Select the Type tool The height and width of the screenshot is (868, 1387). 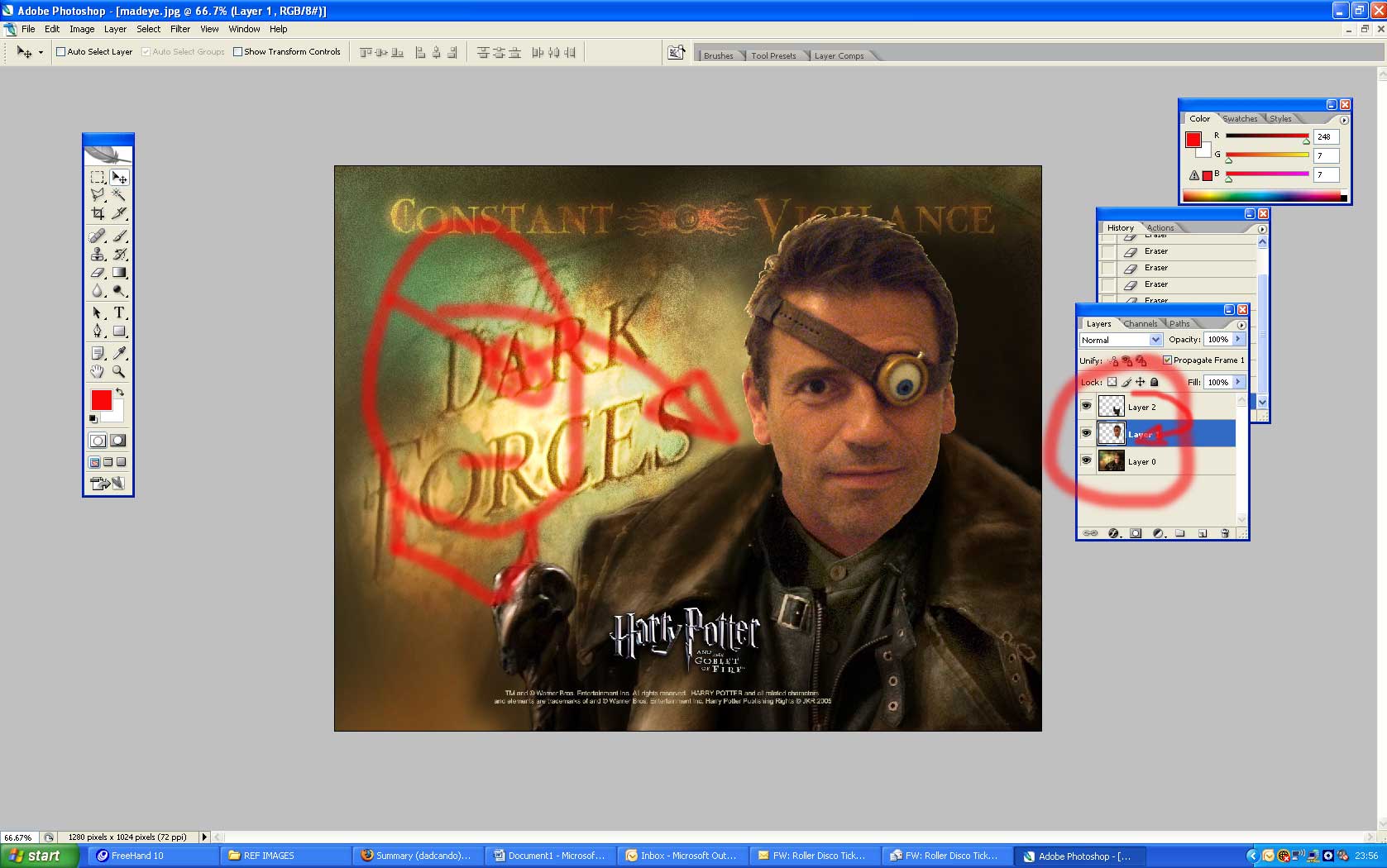(119, 312)
